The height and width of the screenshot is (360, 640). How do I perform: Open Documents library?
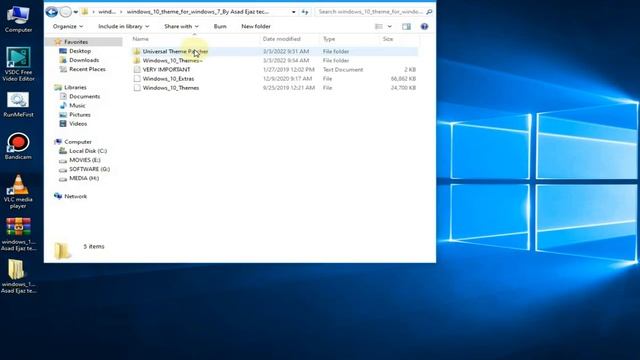84,96
